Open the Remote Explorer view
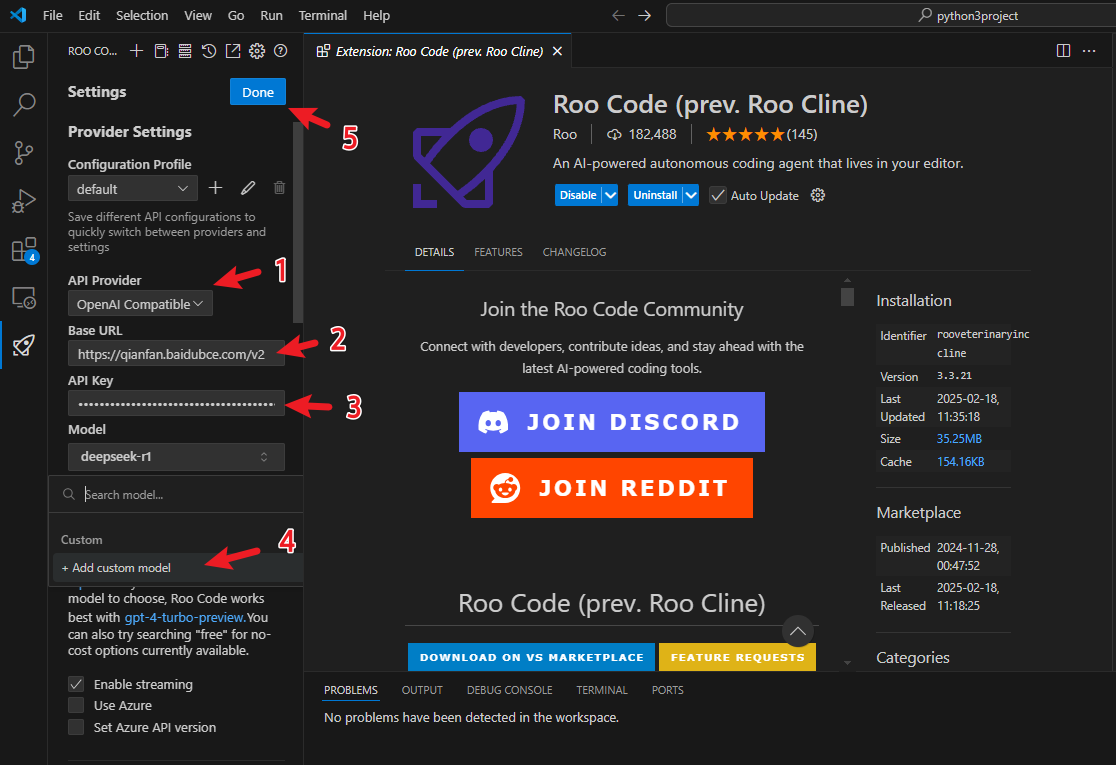 pyautogui.click(x=23, y=297)
